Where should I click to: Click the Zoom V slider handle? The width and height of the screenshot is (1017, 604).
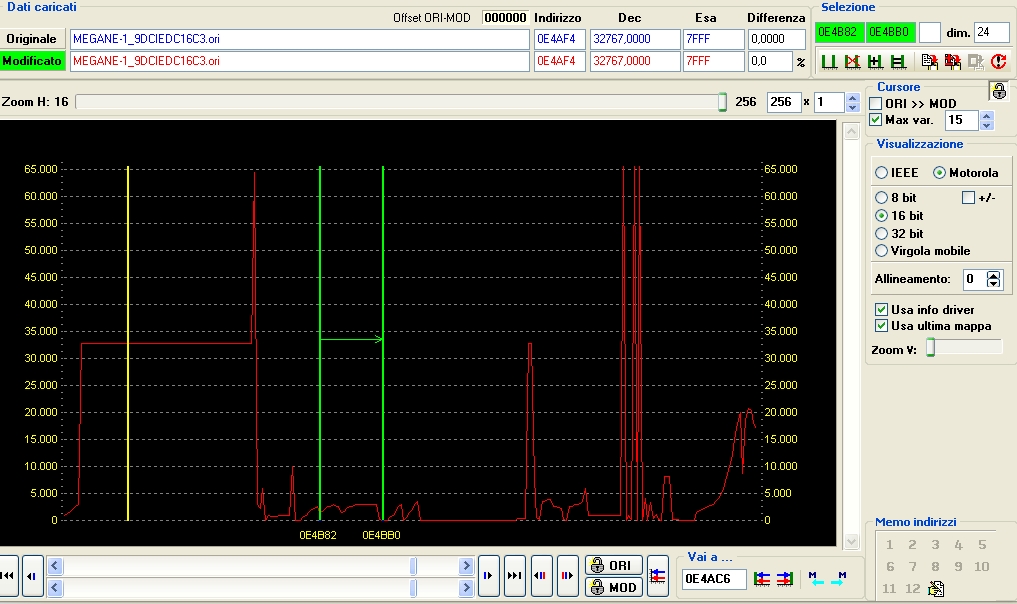pyautogui.click(x=931, y=348)
